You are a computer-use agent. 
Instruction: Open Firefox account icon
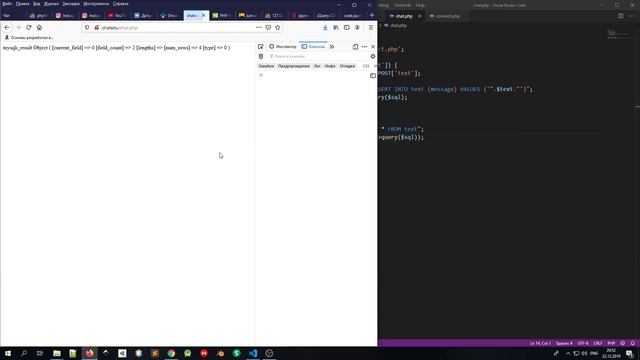[357, 27]
